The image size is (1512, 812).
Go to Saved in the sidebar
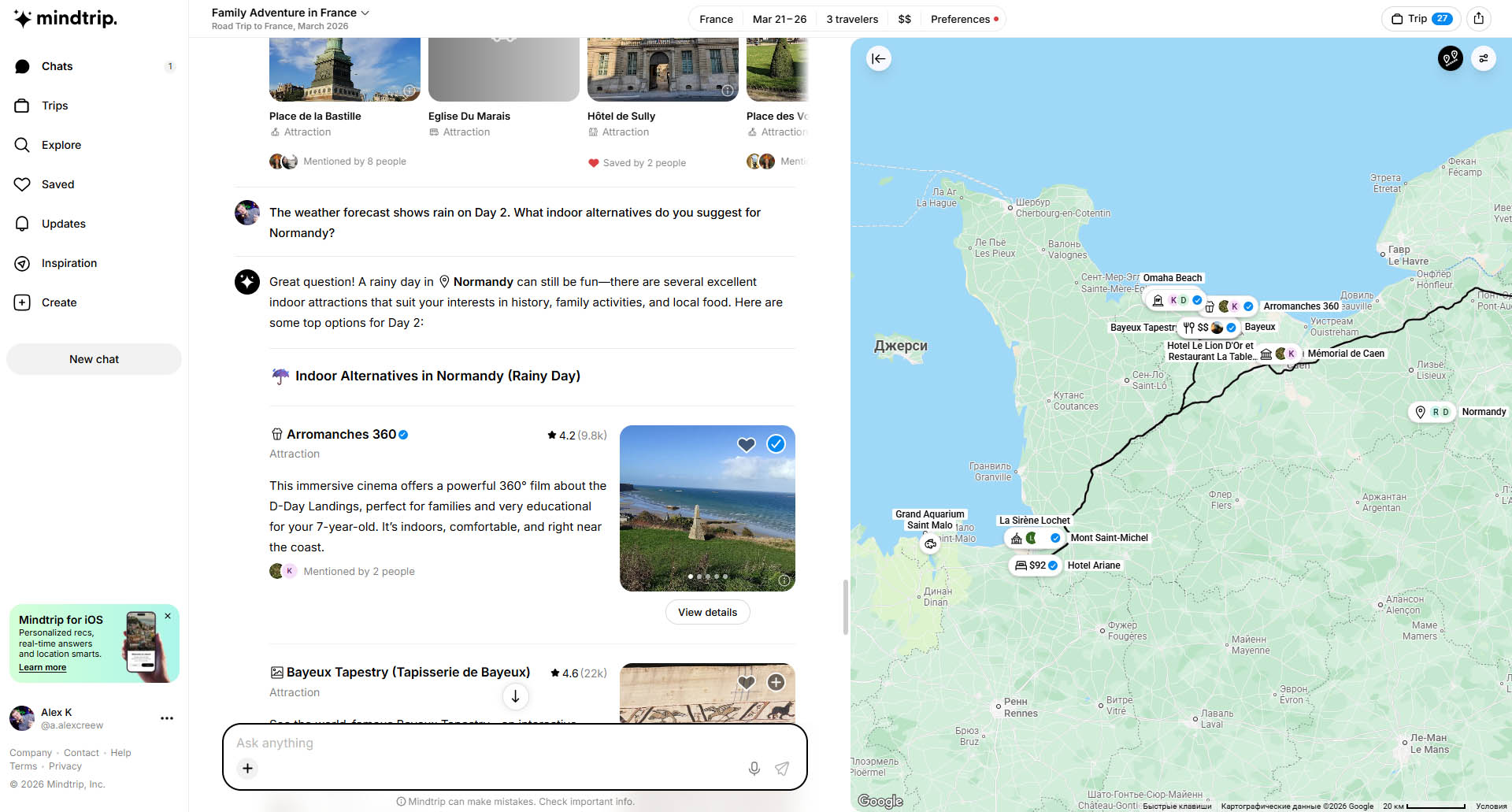tap(57, 184)
